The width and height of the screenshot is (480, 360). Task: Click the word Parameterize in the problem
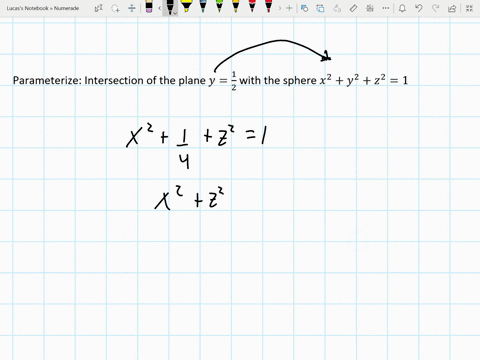click(46, 80)
